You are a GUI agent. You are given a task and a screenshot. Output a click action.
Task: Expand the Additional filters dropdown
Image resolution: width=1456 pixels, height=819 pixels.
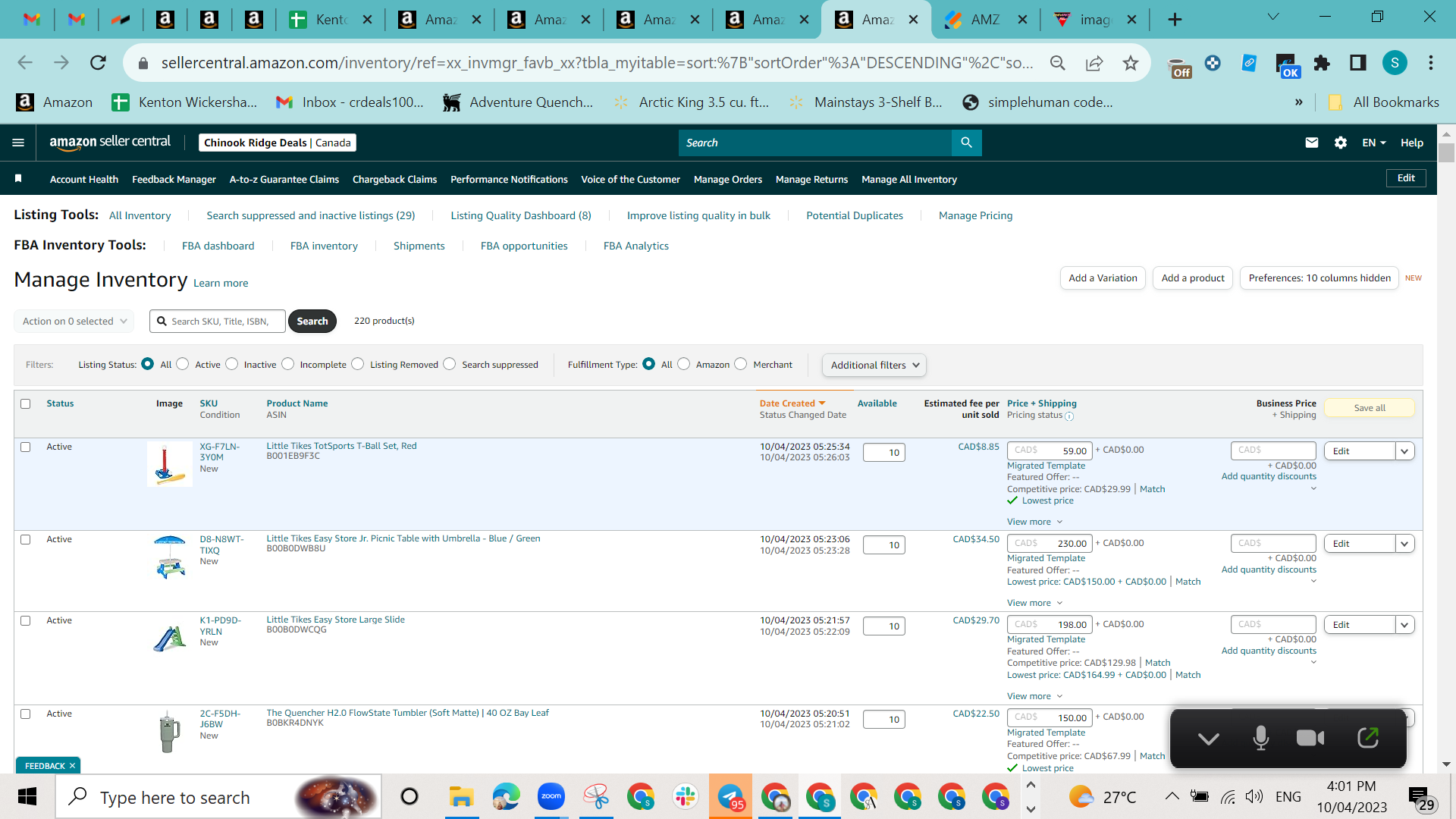click(x=874, y=365)
